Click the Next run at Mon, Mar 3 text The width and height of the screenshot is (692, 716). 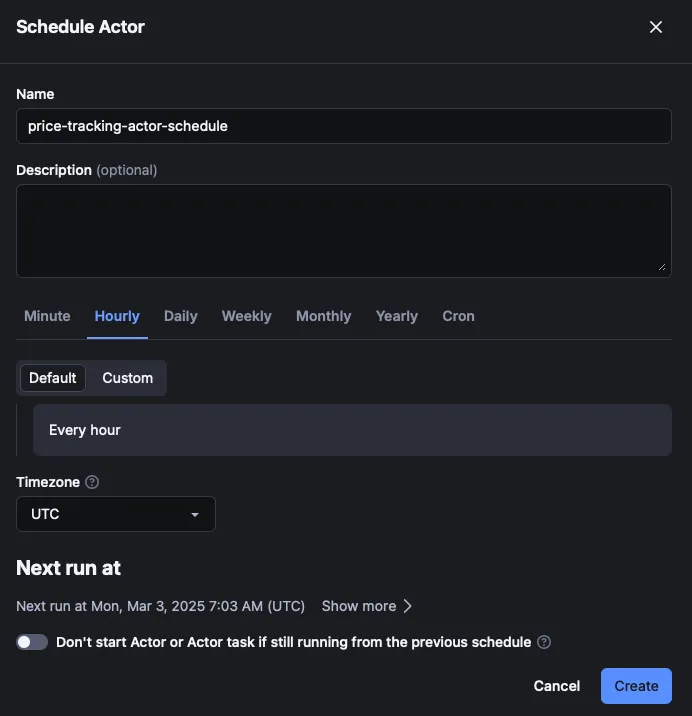160,606
